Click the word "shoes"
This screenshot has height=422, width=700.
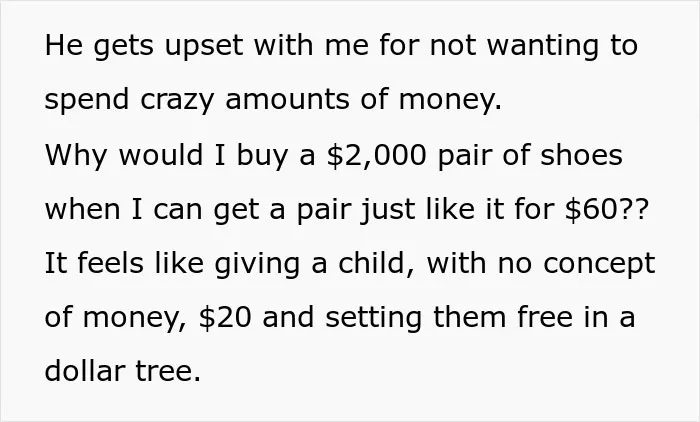pos(581,155)
